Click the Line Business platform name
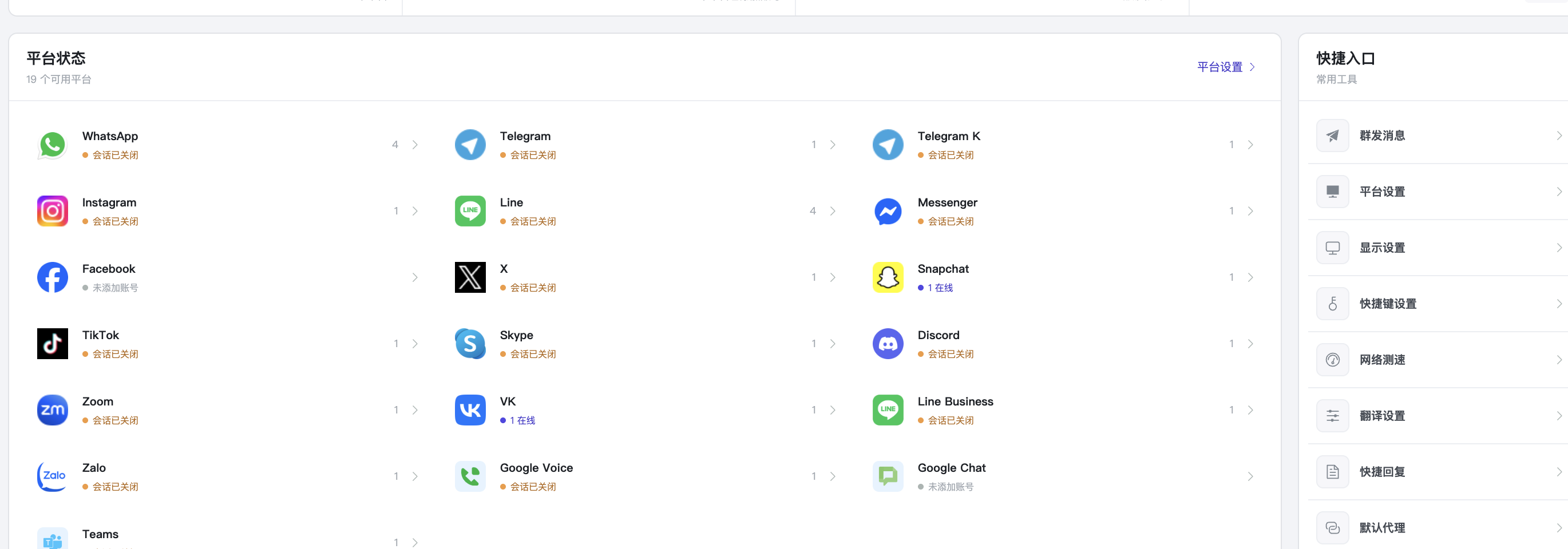The height and width of the screenshot is (549, 1568). 955,401
